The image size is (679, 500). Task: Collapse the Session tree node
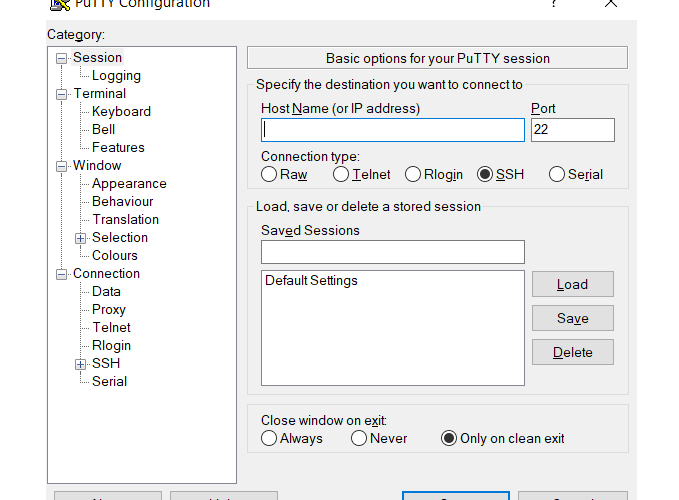pos(61,58)
